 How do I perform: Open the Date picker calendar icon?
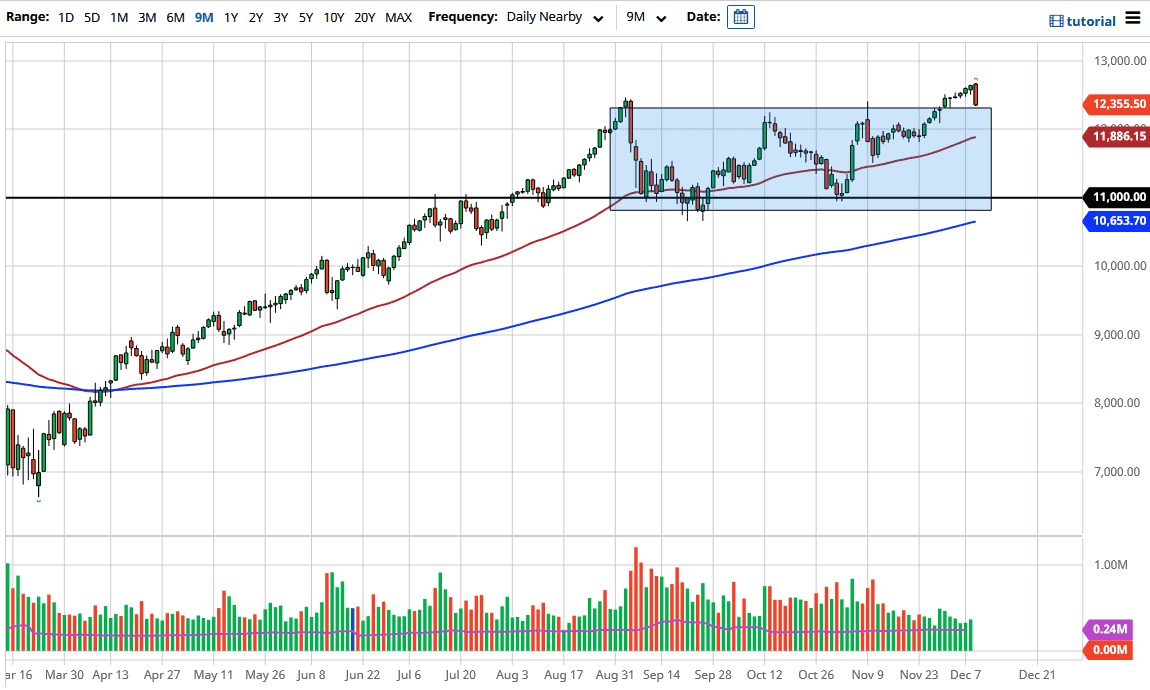tap(740, 17)
